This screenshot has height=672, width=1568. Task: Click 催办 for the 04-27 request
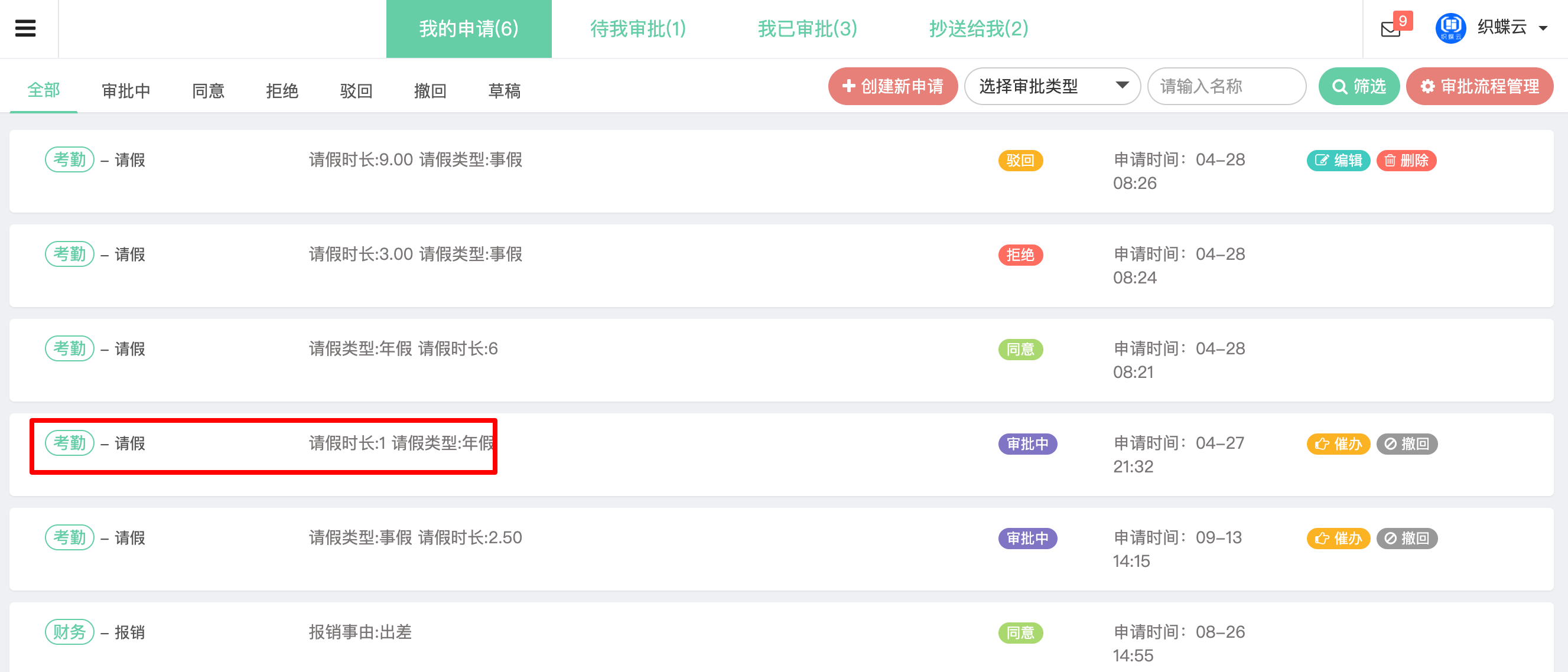[x=1338, y=444]
